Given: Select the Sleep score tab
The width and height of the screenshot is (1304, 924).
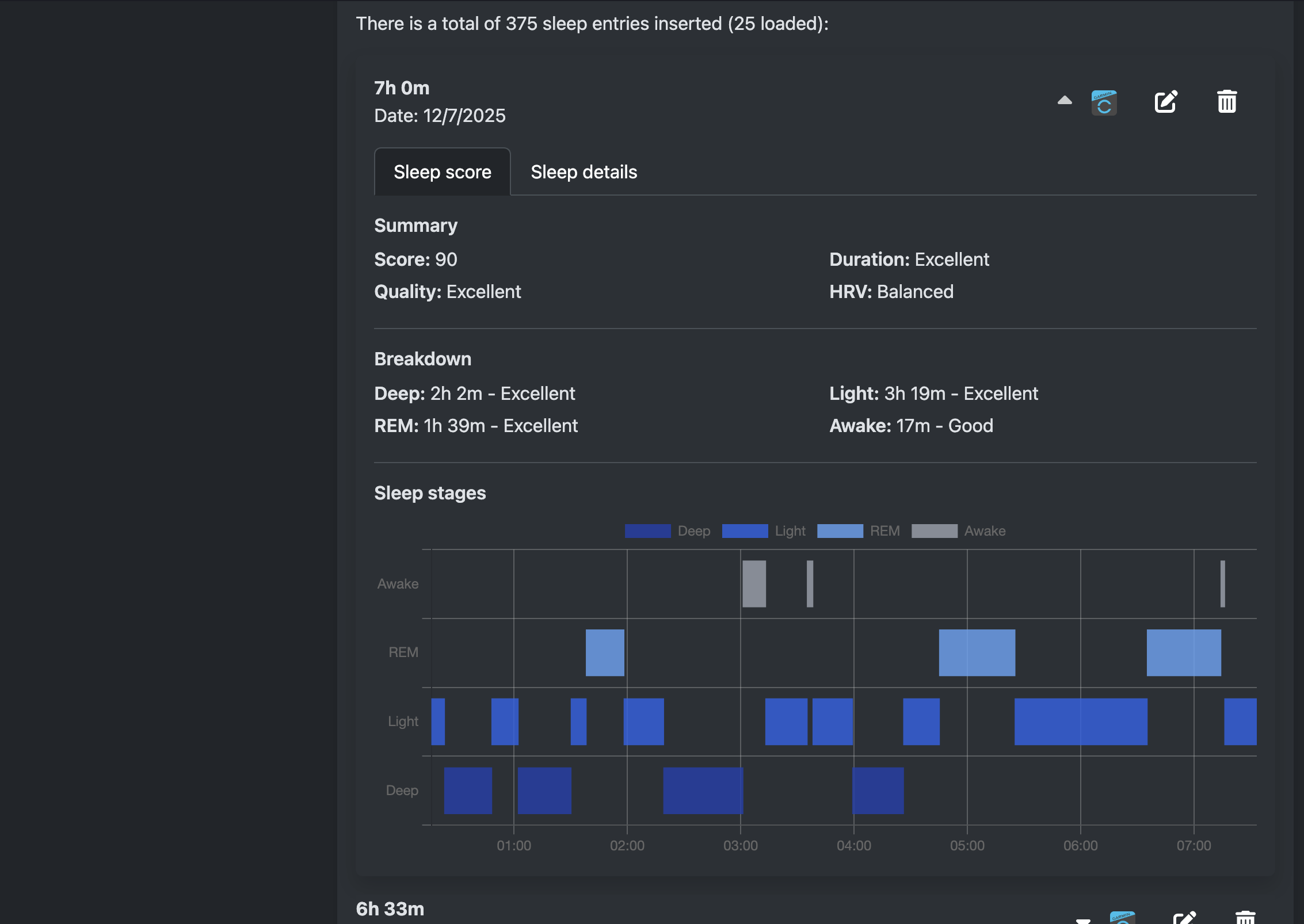Looking at the screenshot, I should 442,171.
